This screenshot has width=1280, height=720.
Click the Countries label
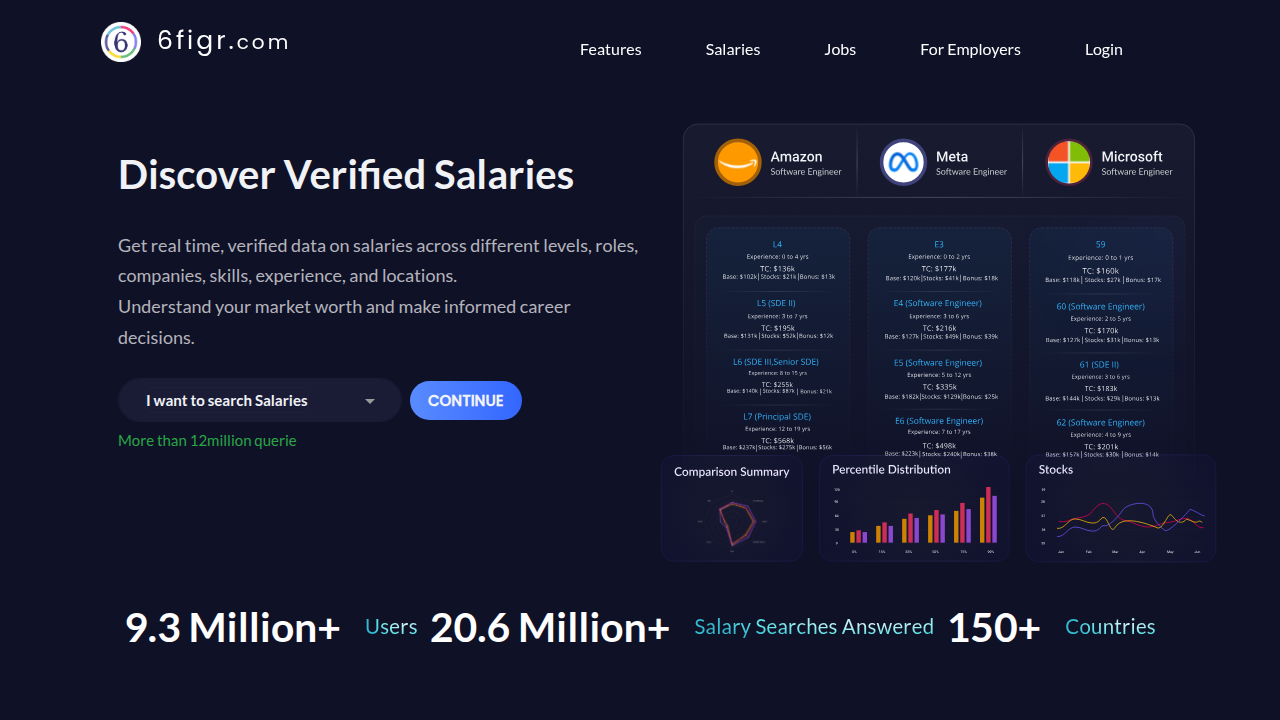(x=1110, y=627)
